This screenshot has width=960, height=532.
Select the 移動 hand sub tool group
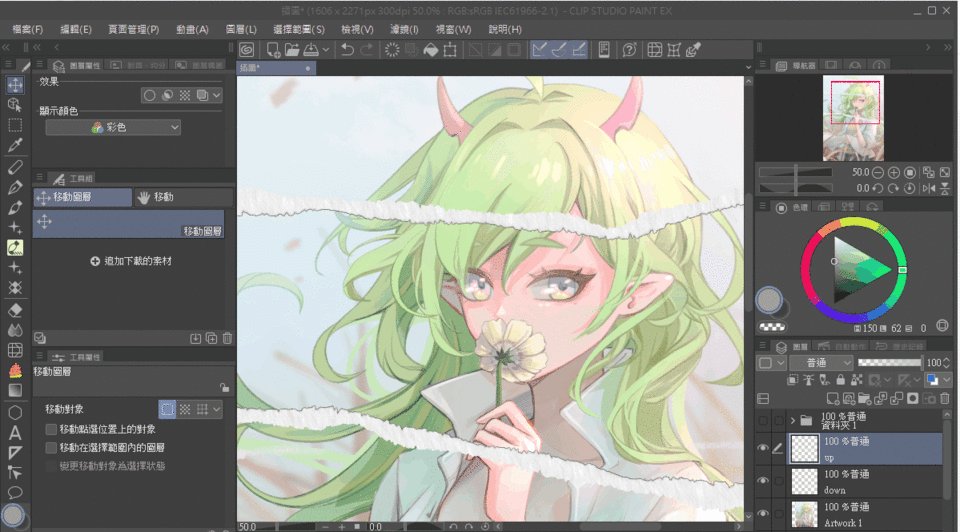click(x=184, y=197)
